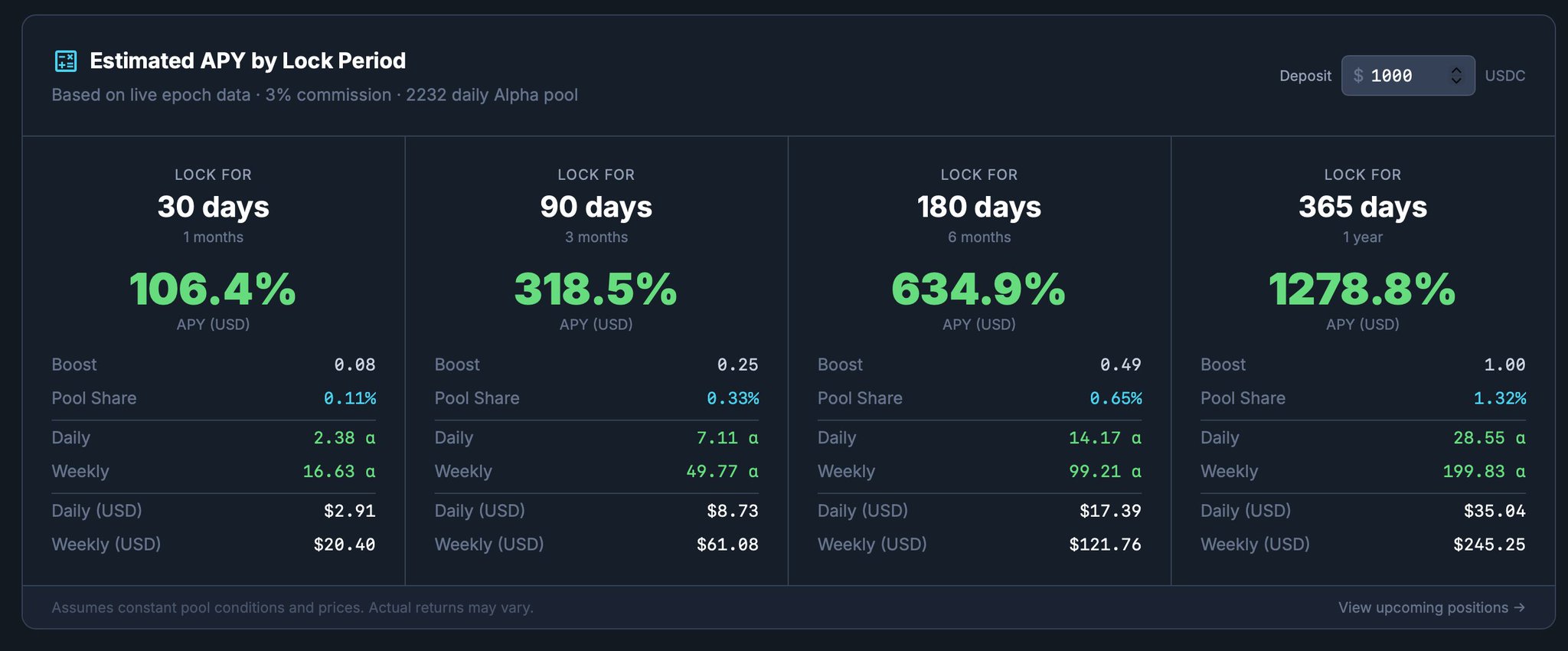This screenshot has height=651, width=1568.
Task: Open the View upcoming positions link
Action: (x=1431, y=607)
